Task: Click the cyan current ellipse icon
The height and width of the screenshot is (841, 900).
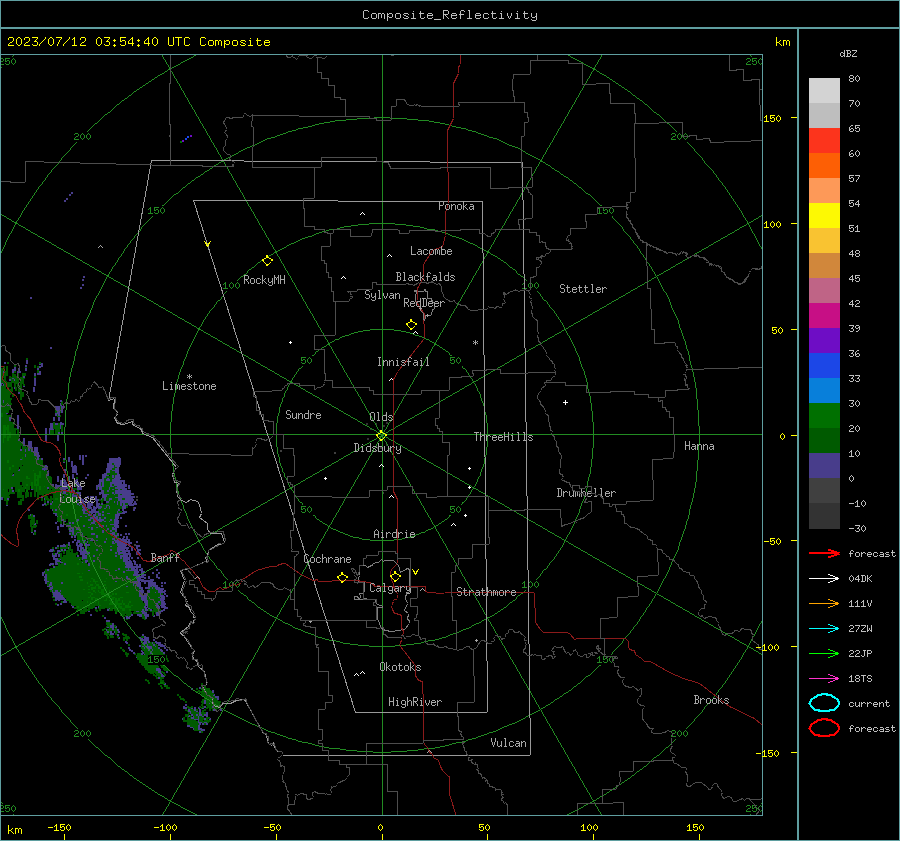Action: [x=824, y=703]
